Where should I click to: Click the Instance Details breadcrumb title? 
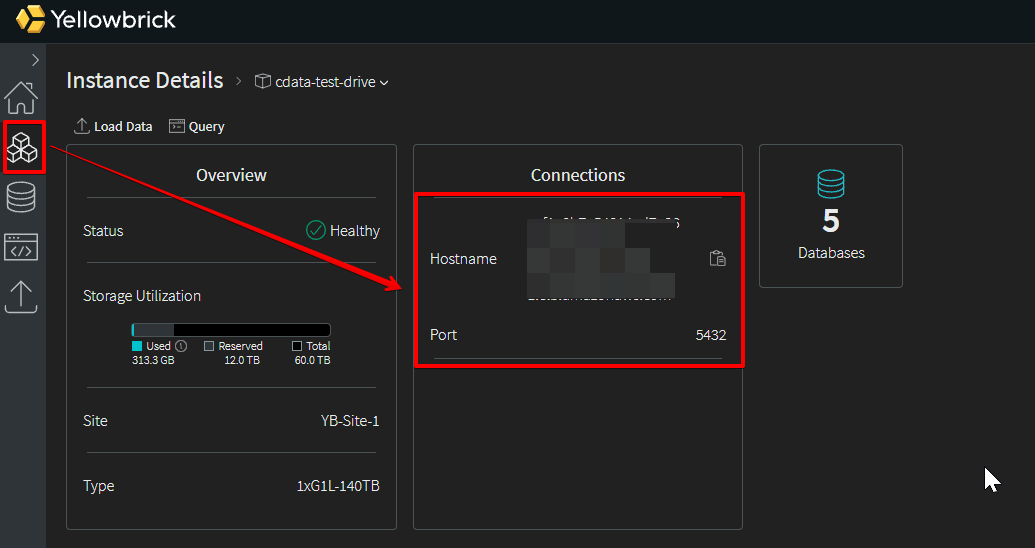coord(145,81)
